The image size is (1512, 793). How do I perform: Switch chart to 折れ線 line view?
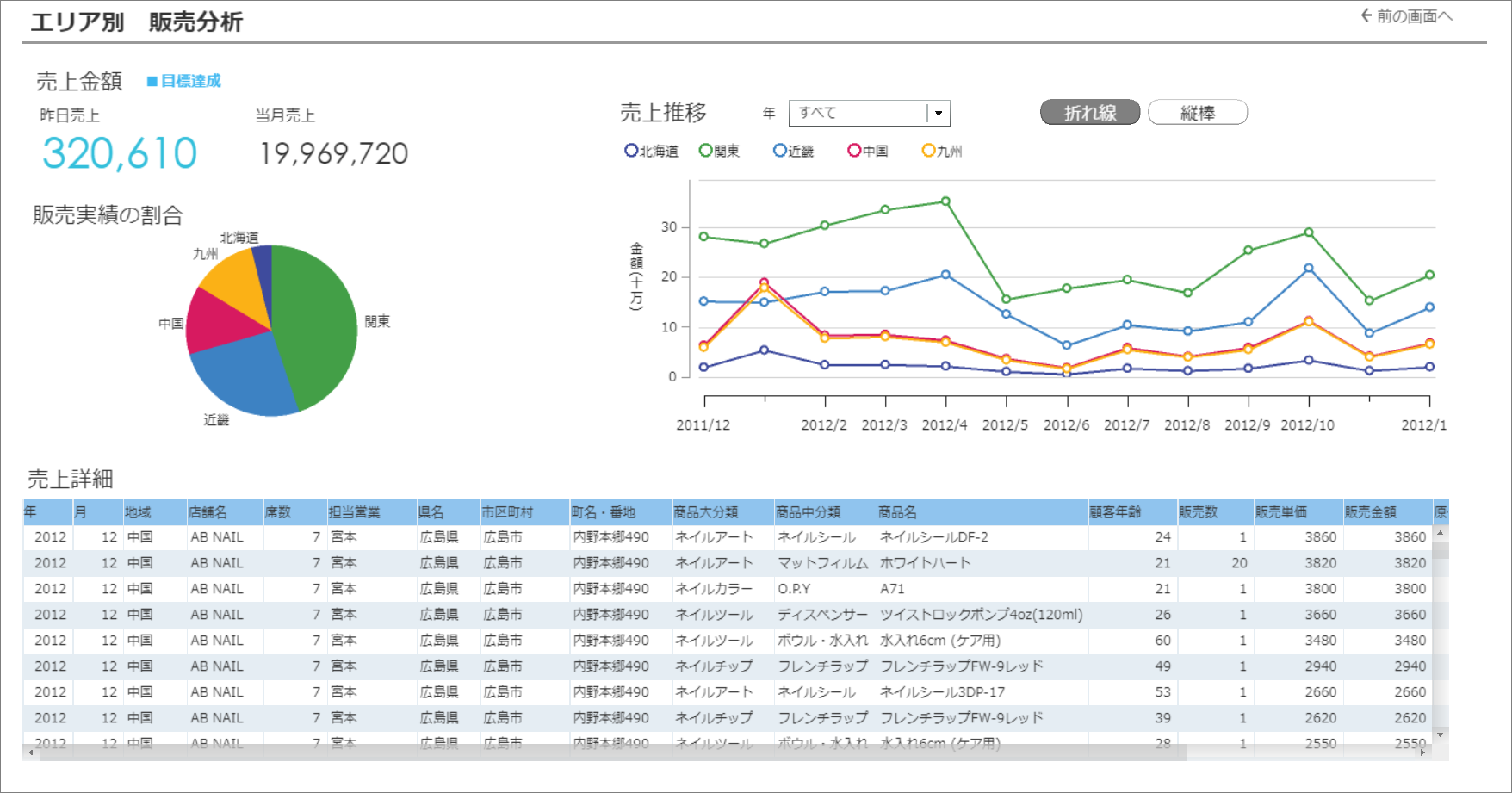point(1089,113)
